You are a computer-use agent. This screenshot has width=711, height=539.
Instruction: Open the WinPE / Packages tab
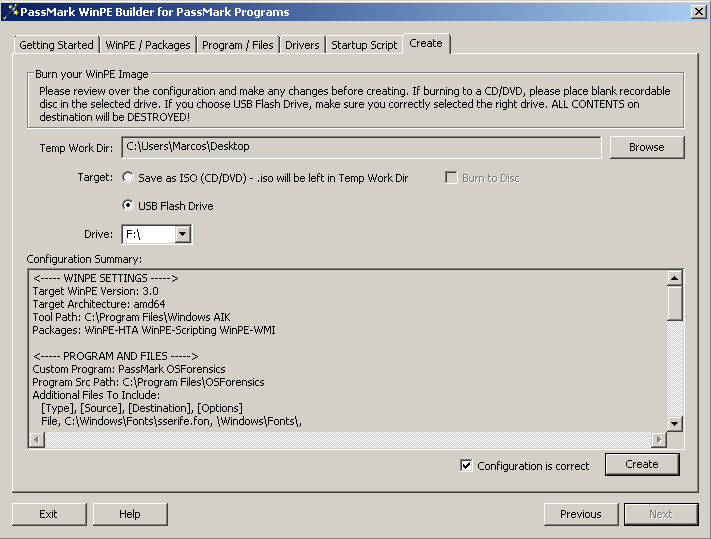tap(148, 45)
